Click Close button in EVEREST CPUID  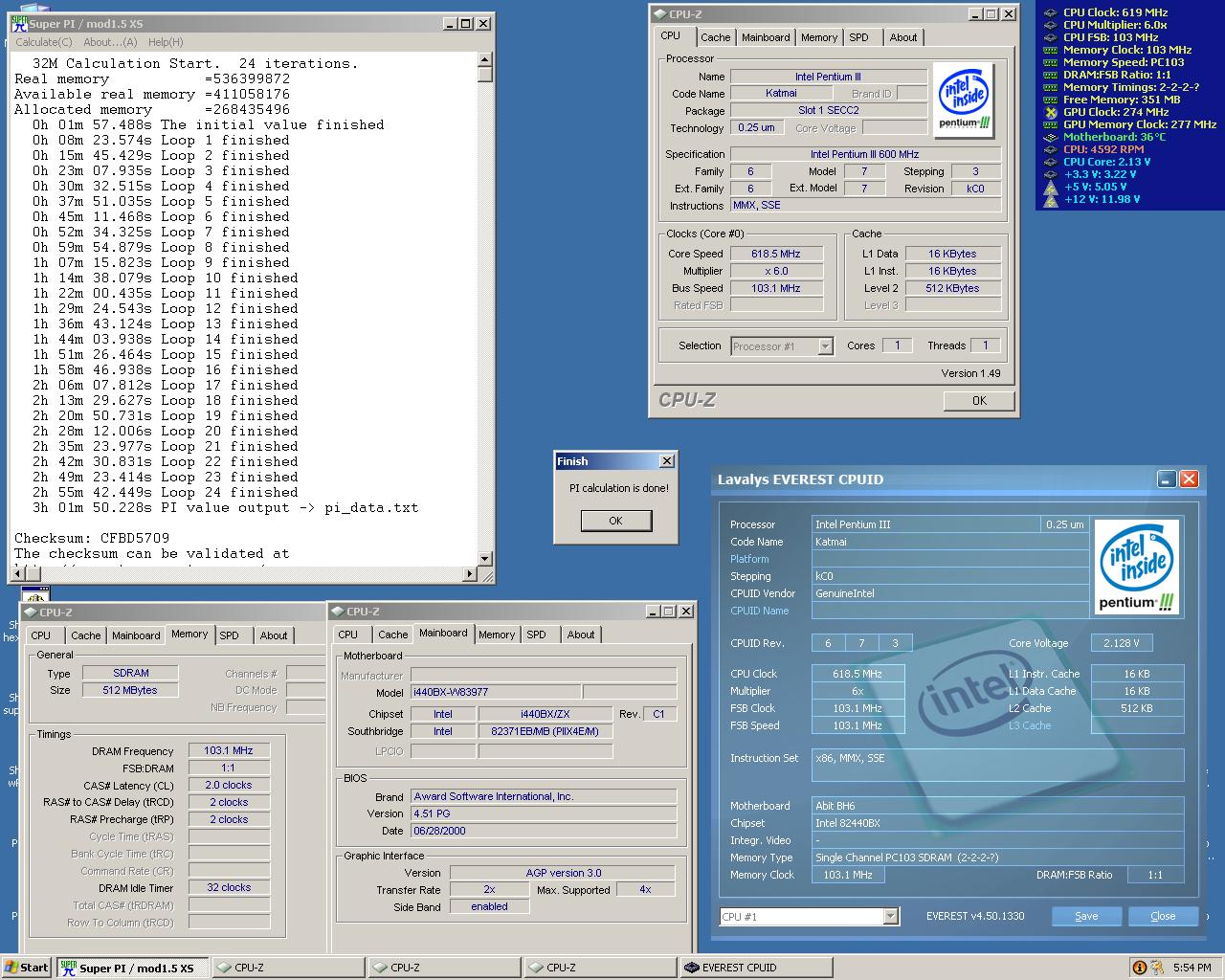(x=1163, y=916)
